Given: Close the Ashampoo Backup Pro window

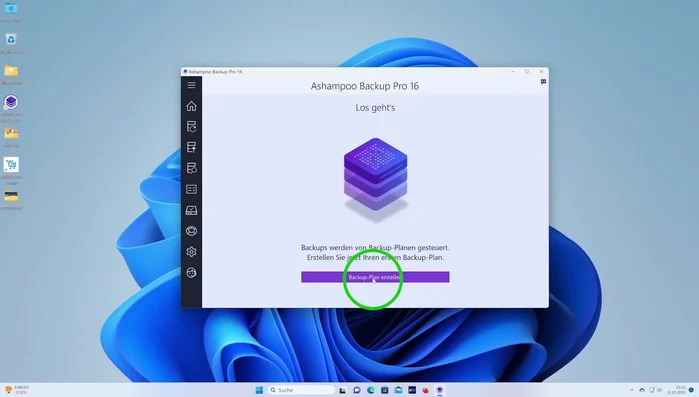Looking at the screenshot, I should coord(541,72).
